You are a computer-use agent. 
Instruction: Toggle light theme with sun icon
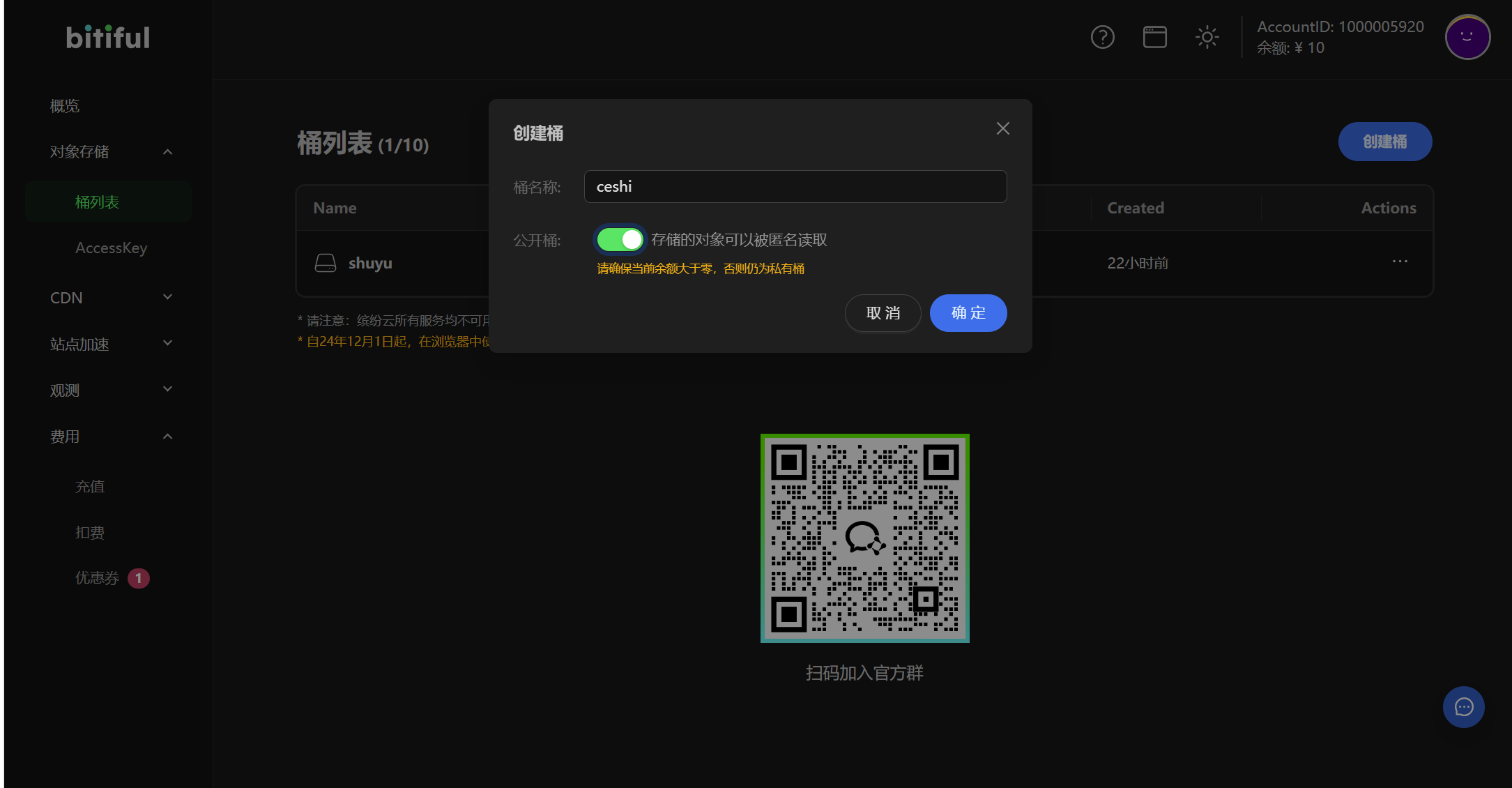click(1207, 37)
